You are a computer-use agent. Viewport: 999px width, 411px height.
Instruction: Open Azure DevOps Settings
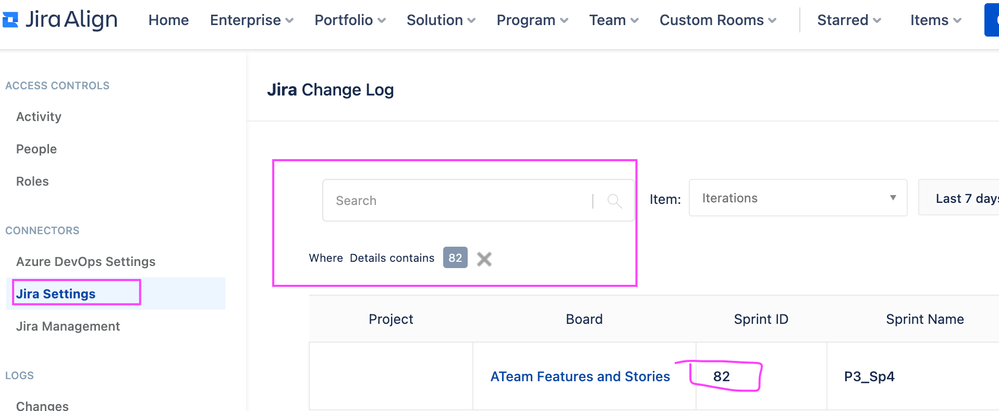[86, 262]
